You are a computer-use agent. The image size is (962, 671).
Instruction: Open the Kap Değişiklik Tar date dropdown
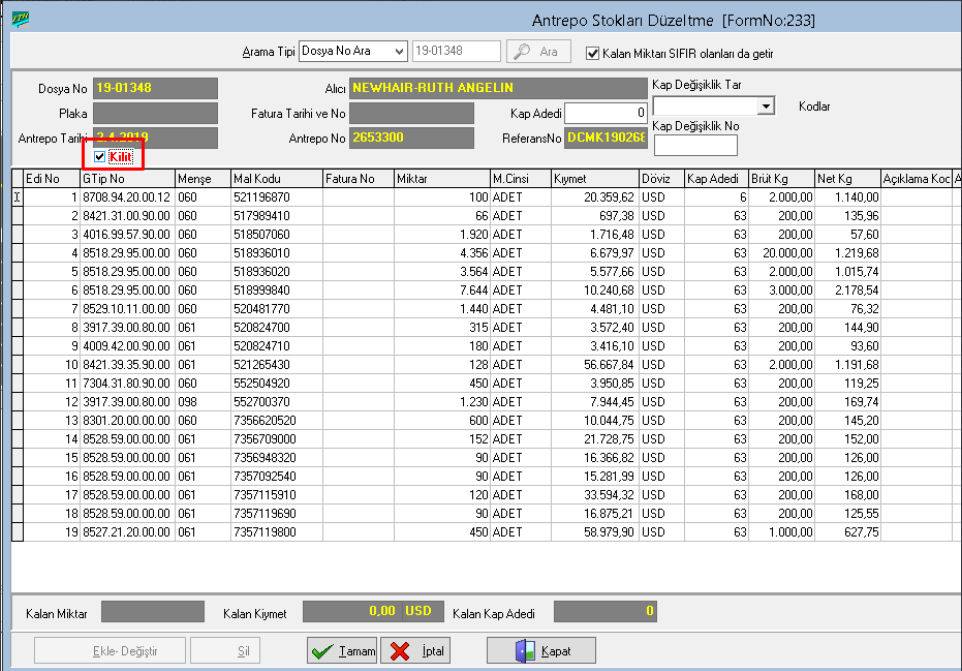click(765, 106)
